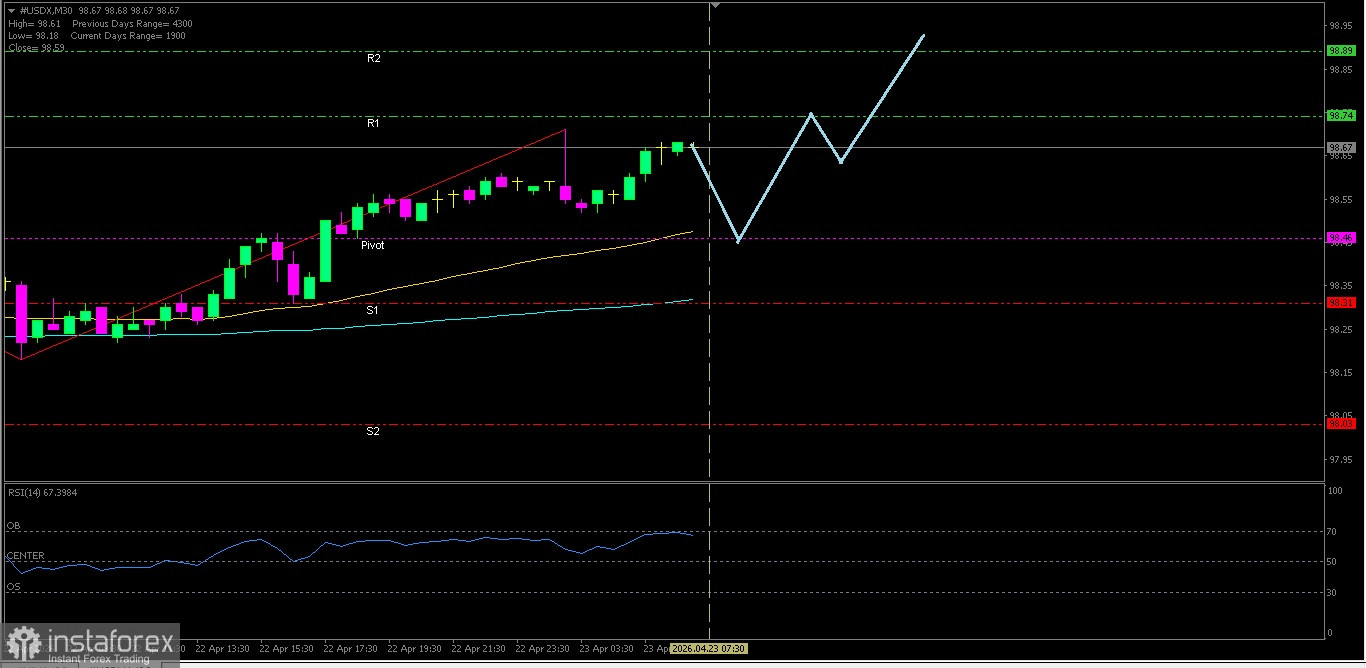Select the R1 resistance level label
1366x668 pixels.
[373, 124]
